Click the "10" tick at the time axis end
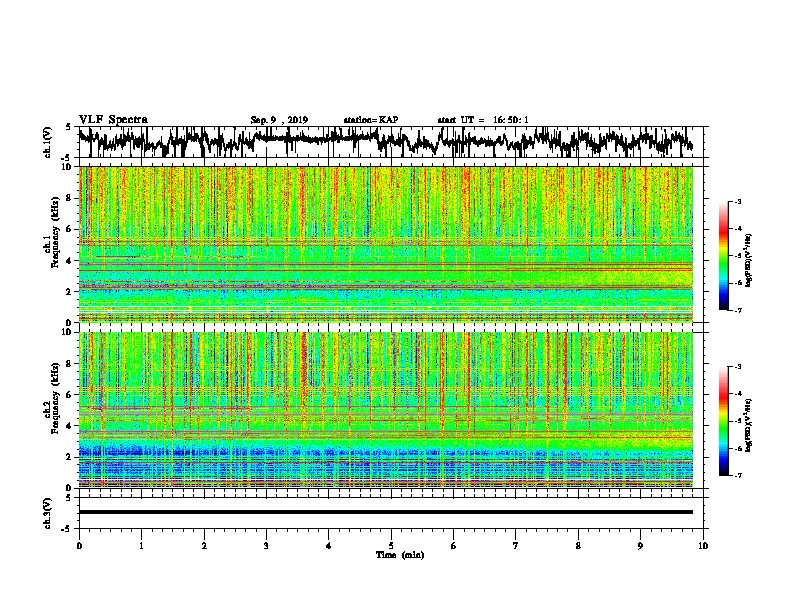792x612 pixels. click(703, 546)
